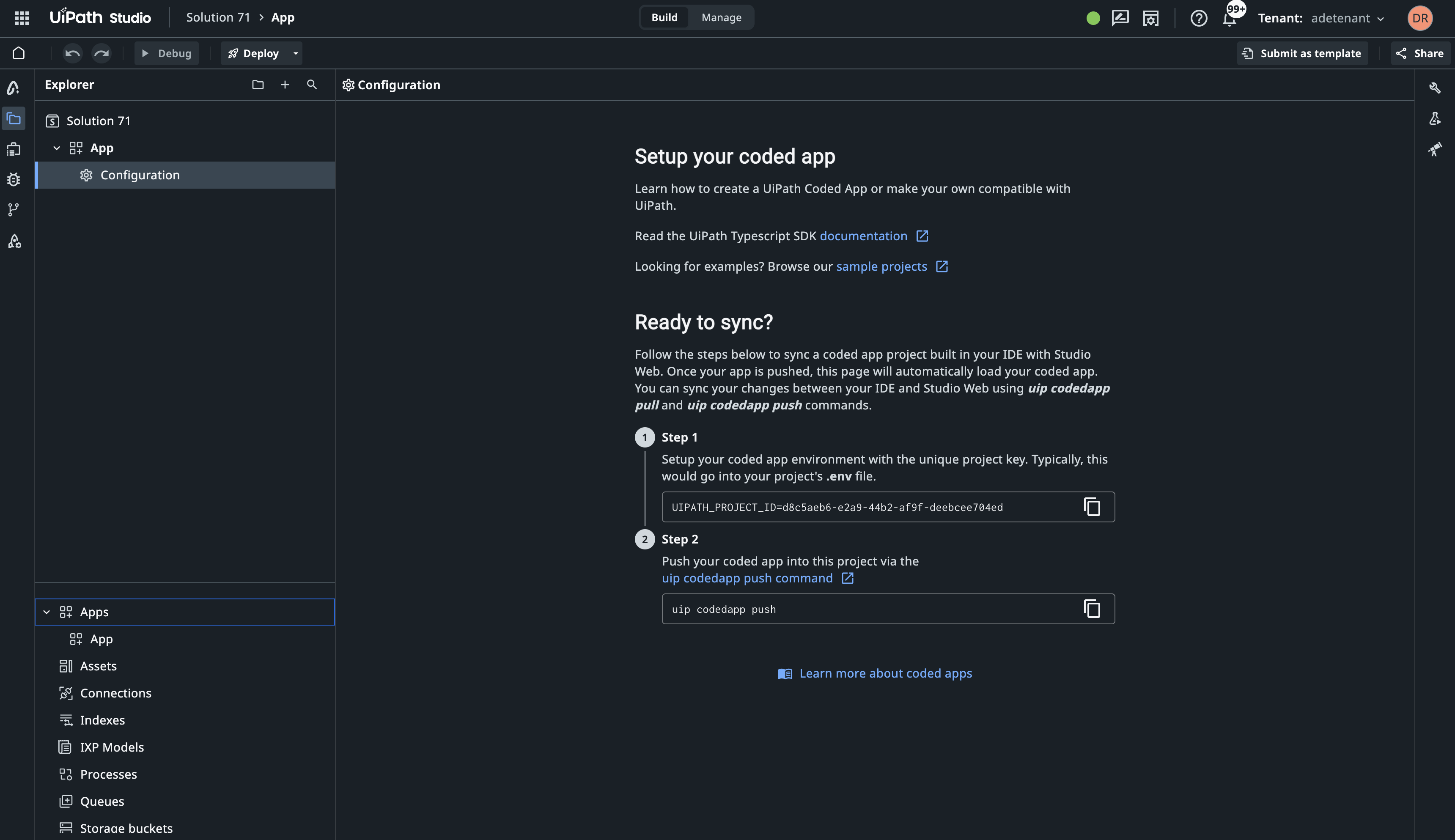
Task: Open uip codedapp push command link
Action: coord(747,578)
